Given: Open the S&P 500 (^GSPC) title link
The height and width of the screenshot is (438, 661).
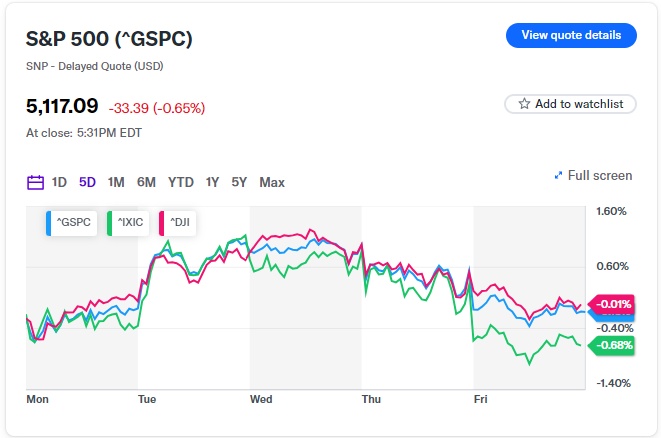Looking at the screenshot, I should (x=109, y=38).
